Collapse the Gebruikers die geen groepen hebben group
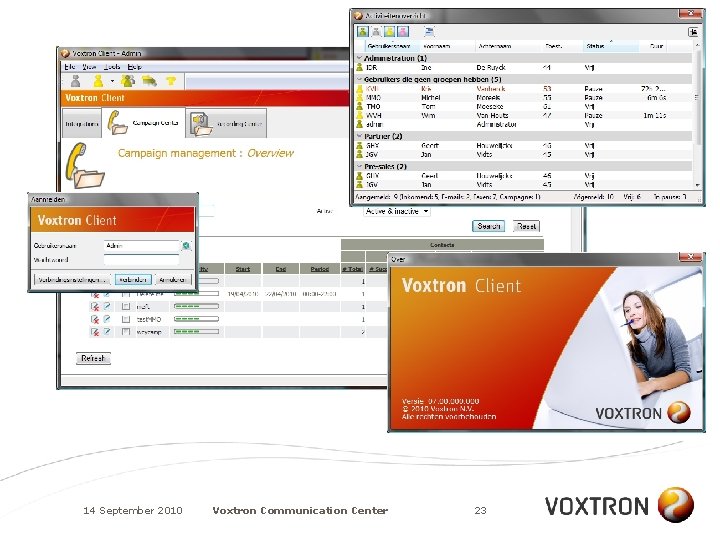The width and height of the screenshot is (720, 540). [360, 79]
